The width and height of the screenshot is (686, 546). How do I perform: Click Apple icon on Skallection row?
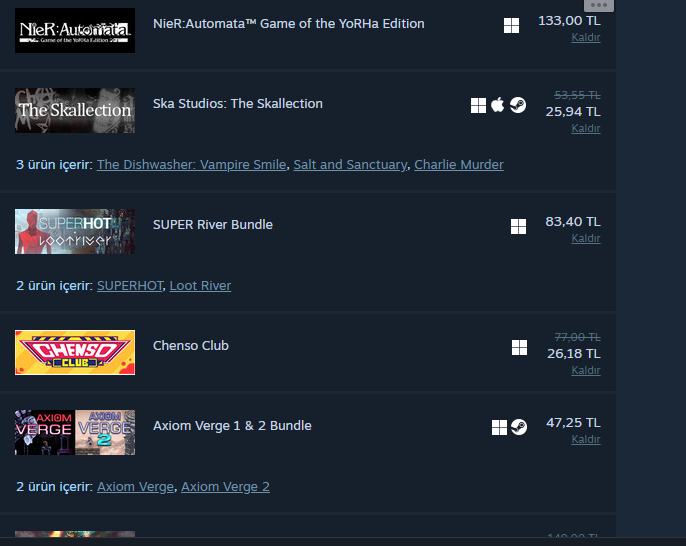(x=498, y=105)
